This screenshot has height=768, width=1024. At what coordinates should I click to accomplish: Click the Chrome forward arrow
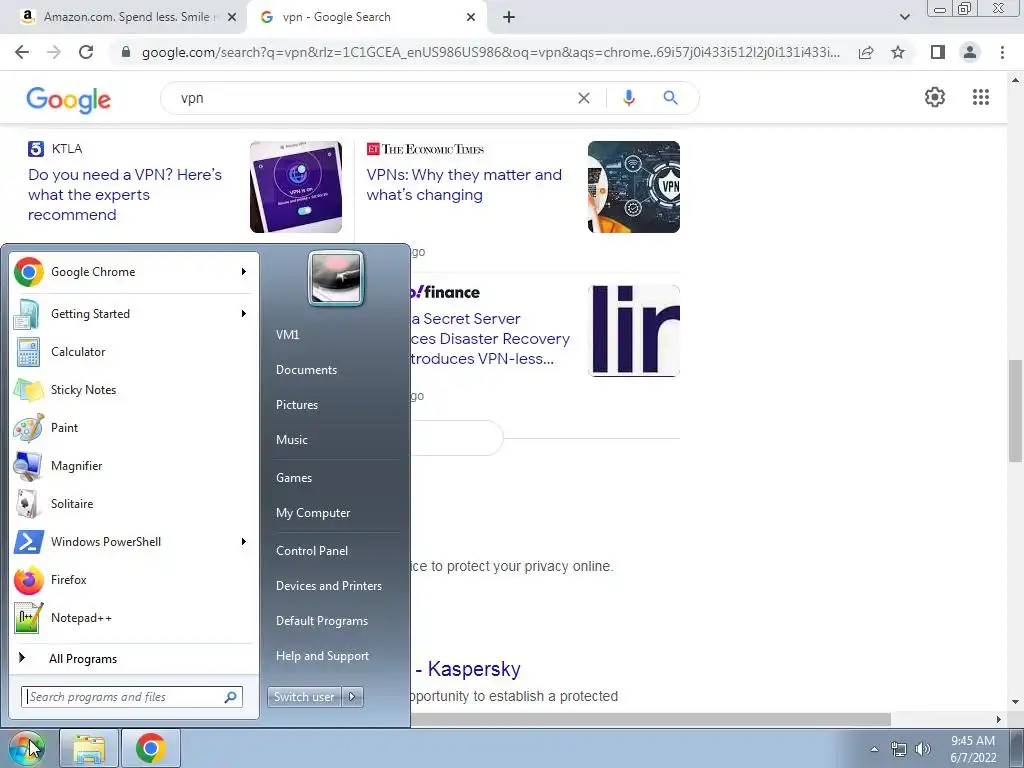pos(54,52)
